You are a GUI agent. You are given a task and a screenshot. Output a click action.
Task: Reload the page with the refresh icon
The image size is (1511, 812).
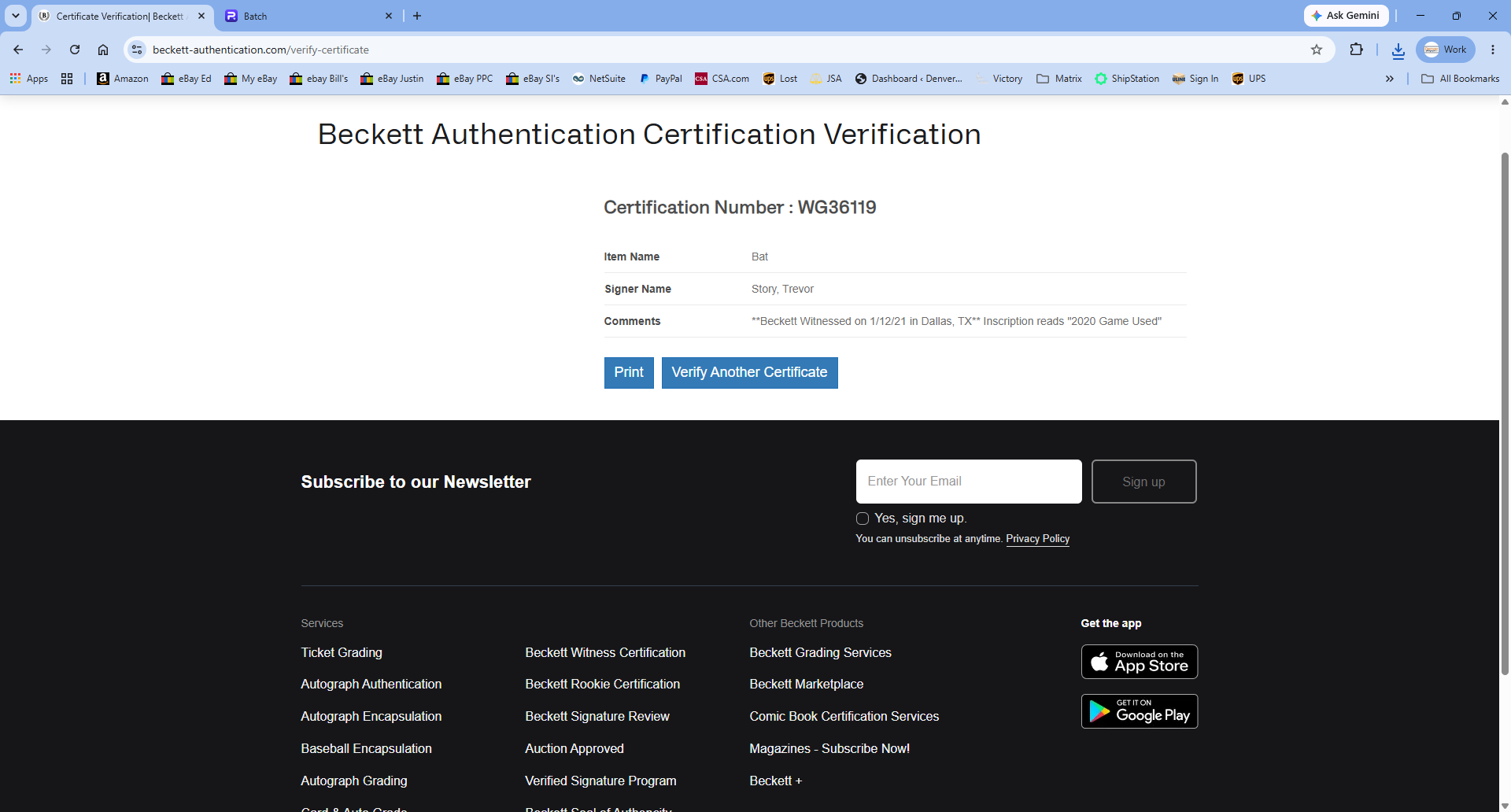[75, 50]
